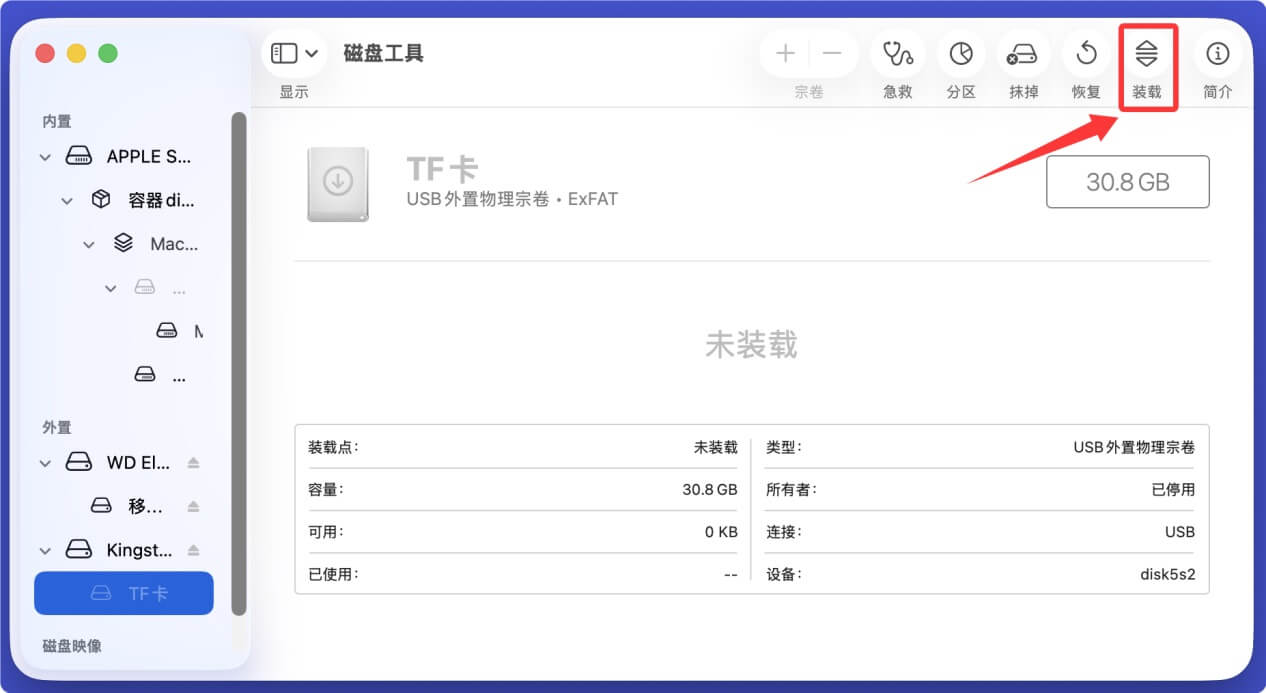The image size is (1266, 693).
Task: Show details via the 简介 info icon
Action: click(x=1217, y=54)
